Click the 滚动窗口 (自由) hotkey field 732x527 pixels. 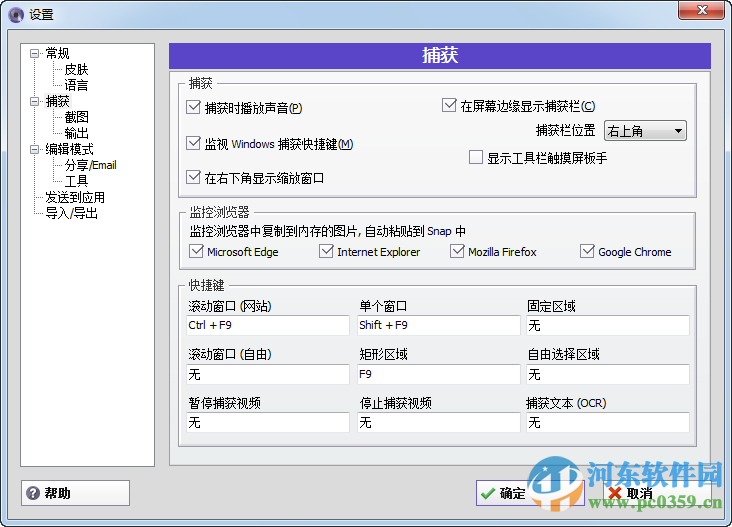pyautogui.click(x=267, y=374)
